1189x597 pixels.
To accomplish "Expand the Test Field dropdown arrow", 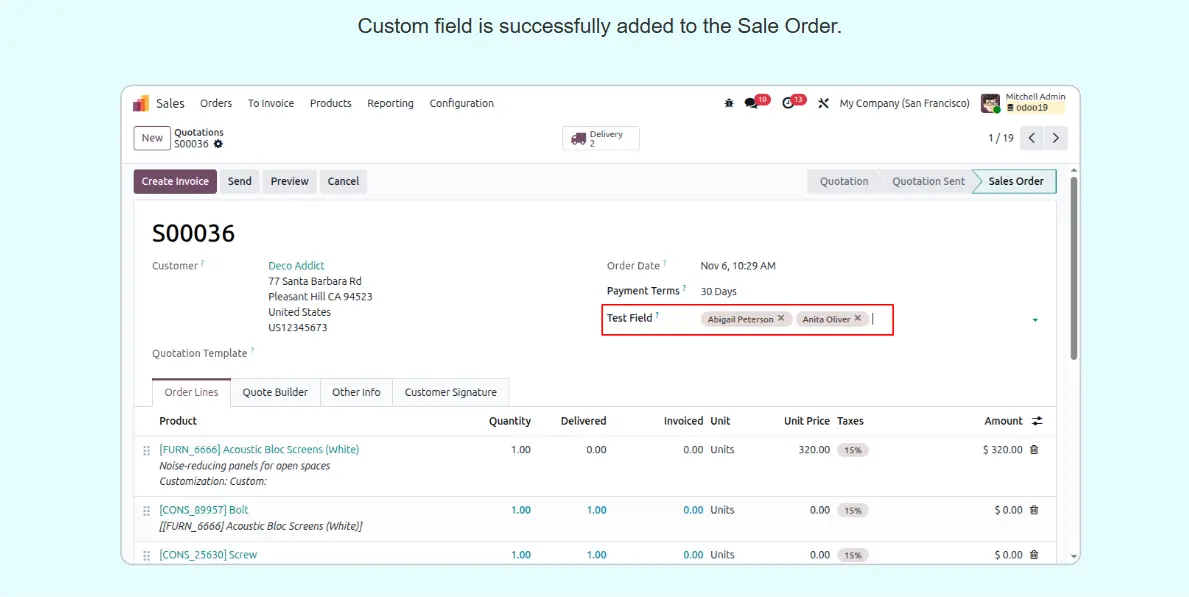I will click(1035, 320).
